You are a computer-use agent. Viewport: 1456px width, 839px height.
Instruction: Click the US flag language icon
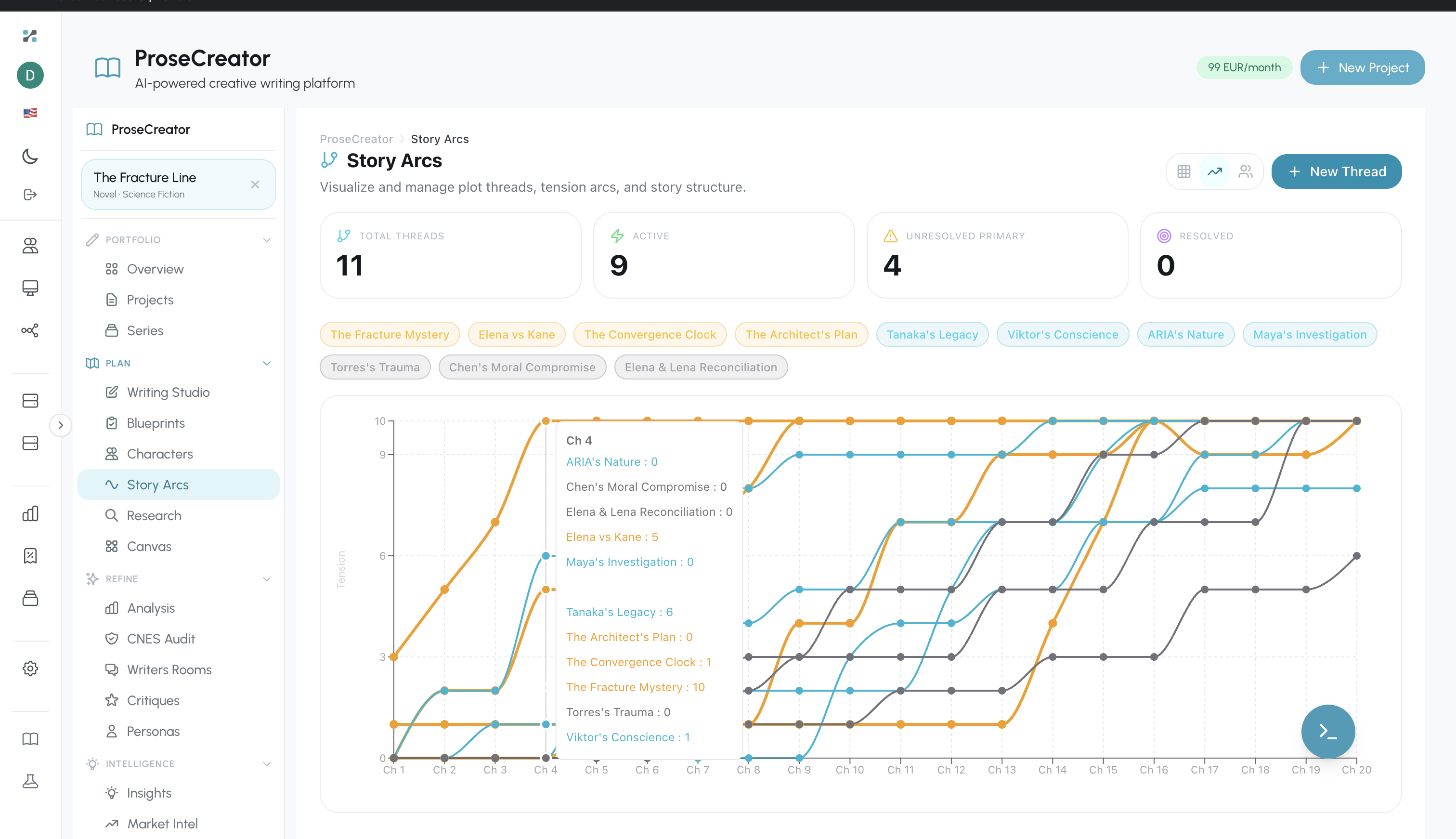coord(30,112)
